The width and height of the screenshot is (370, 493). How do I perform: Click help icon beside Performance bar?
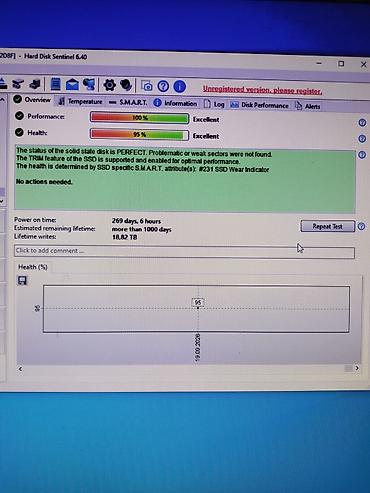pyautogui.click(x=362, y=123)
